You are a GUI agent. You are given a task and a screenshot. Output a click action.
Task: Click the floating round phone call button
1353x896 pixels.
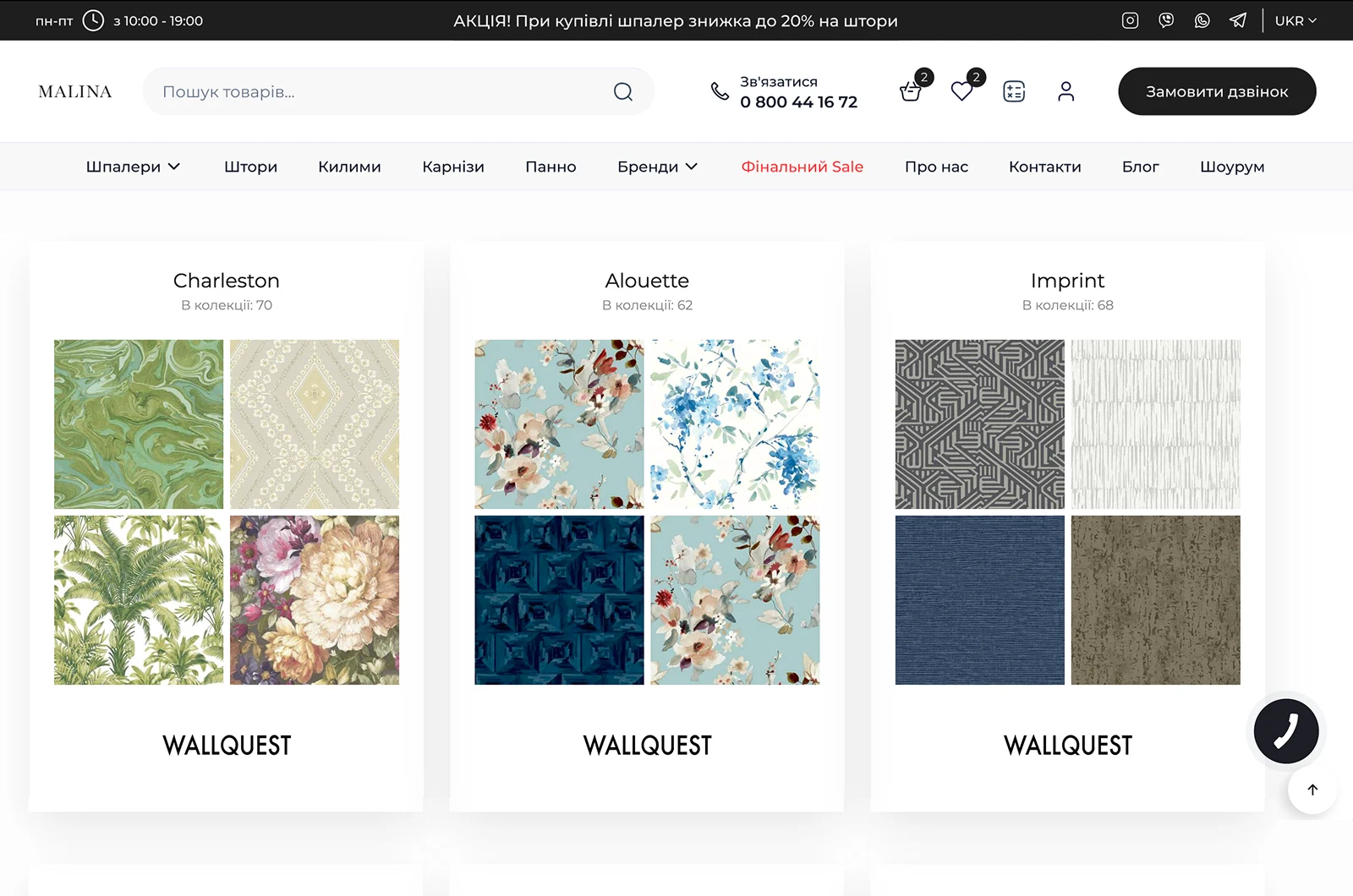(1286, 731)
